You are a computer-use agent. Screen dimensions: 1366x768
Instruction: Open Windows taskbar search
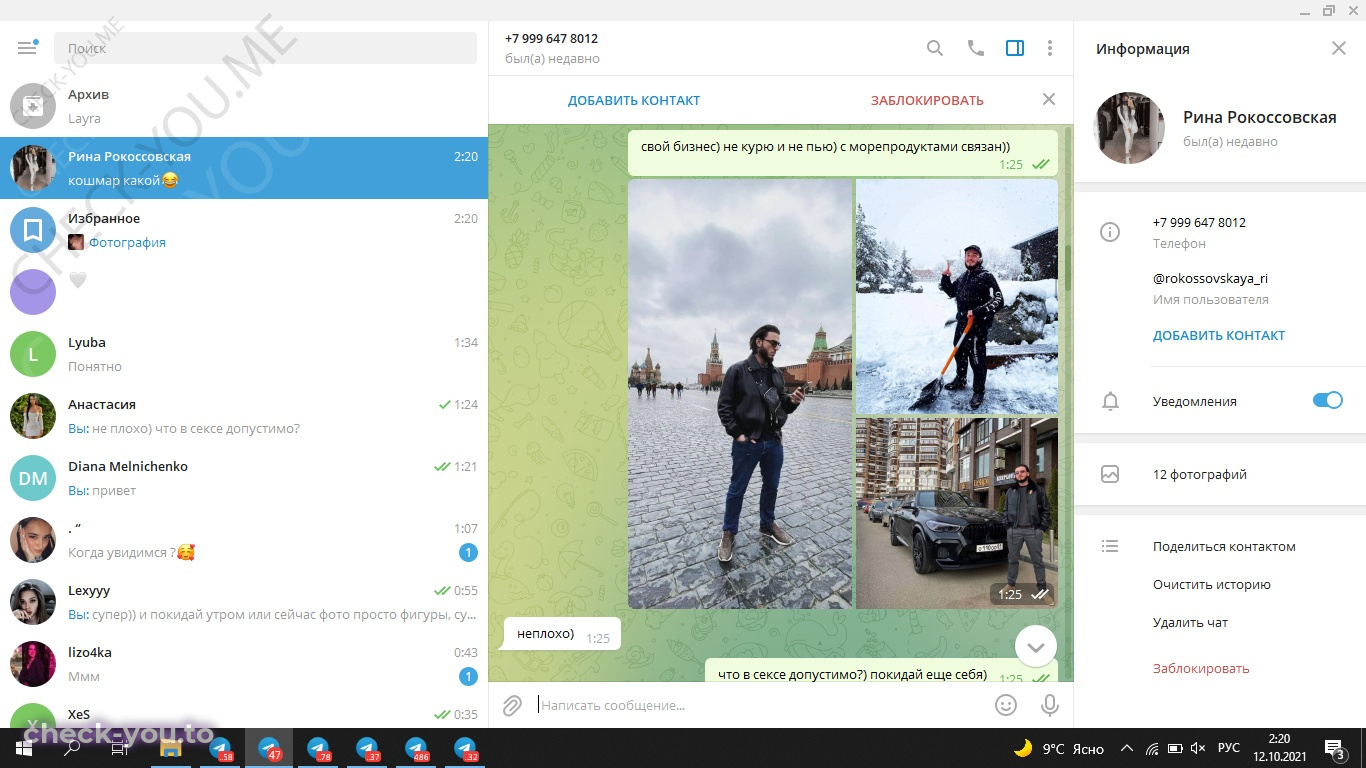pos(73,748)
